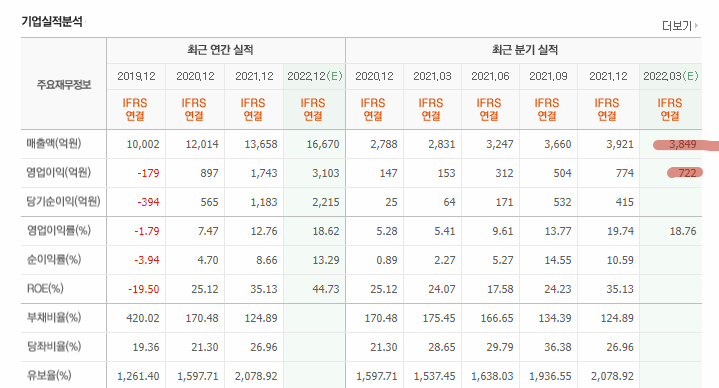Click the 10,002 revenue value
This screenshot has width=719, height=388.
[143, 144]
